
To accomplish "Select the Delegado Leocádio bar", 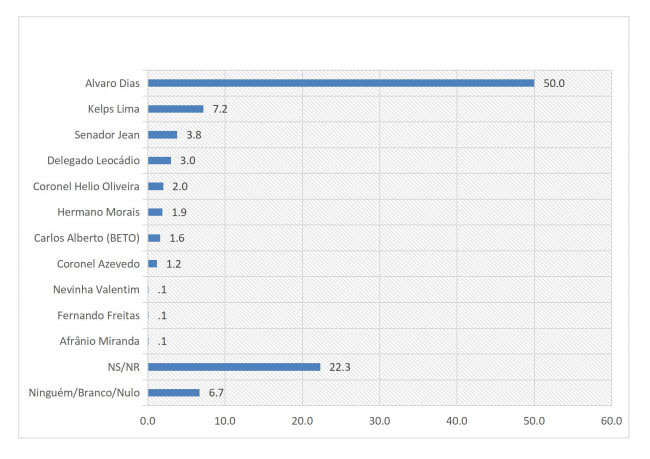I will click(159, 160).
